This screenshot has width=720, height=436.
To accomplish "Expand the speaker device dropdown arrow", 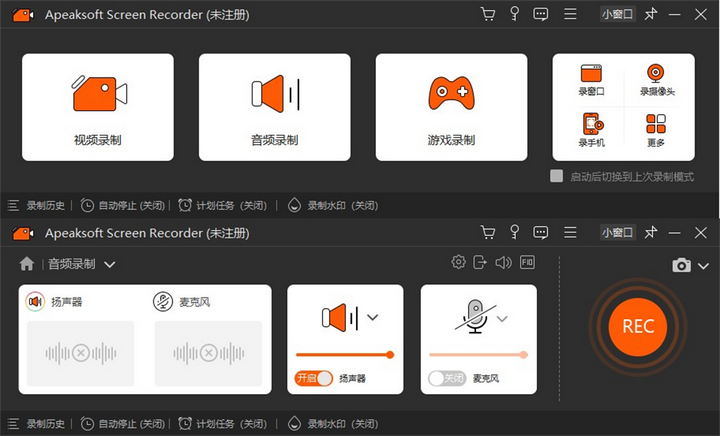I will tap(373, 317).
